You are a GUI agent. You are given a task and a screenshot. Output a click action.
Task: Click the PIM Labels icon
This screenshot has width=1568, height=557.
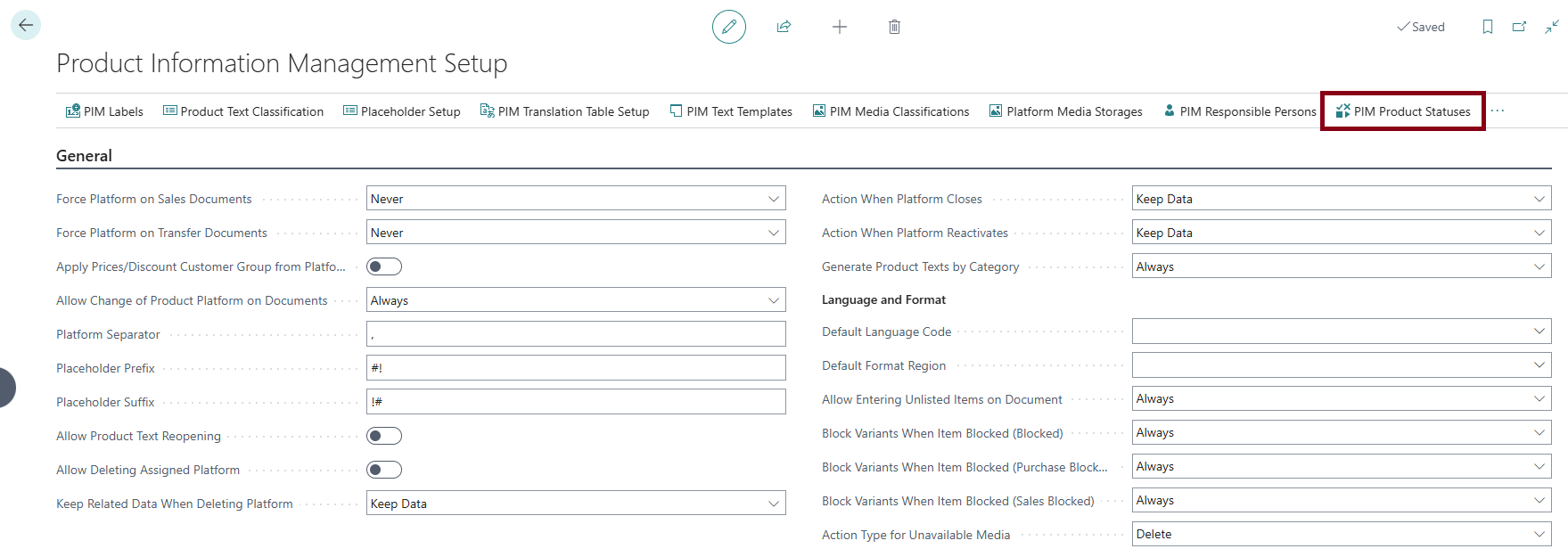coord(73,111)
